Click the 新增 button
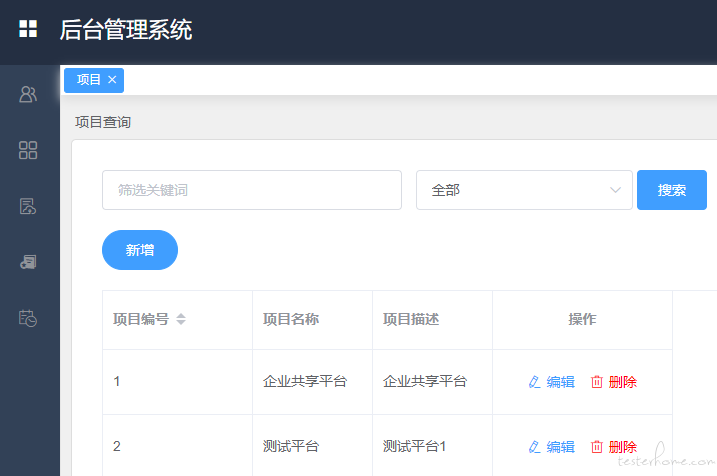Viewport: 717px width, 476px height. 140,250
